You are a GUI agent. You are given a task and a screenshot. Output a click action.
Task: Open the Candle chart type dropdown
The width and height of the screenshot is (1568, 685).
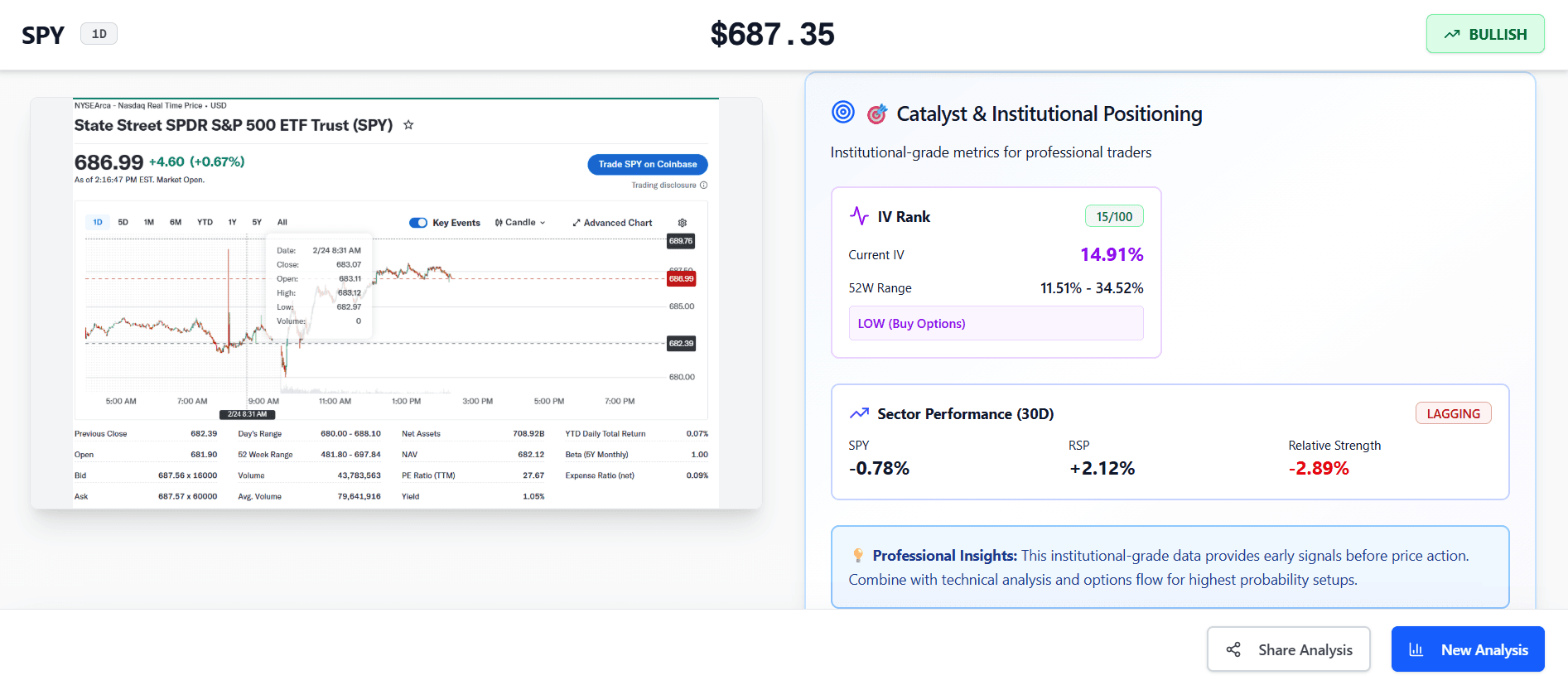click(520, 222)
